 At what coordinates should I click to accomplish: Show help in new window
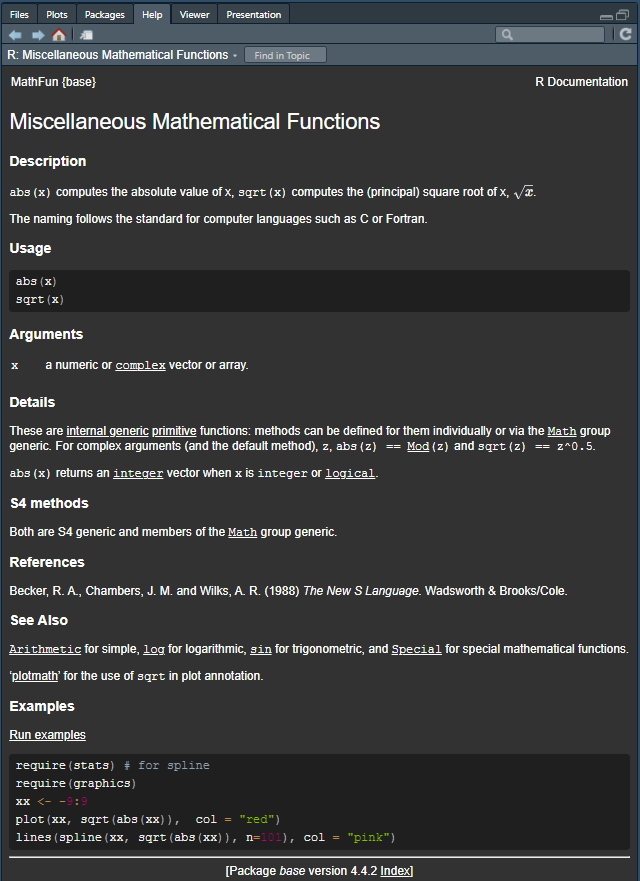[x=86, y=35]
